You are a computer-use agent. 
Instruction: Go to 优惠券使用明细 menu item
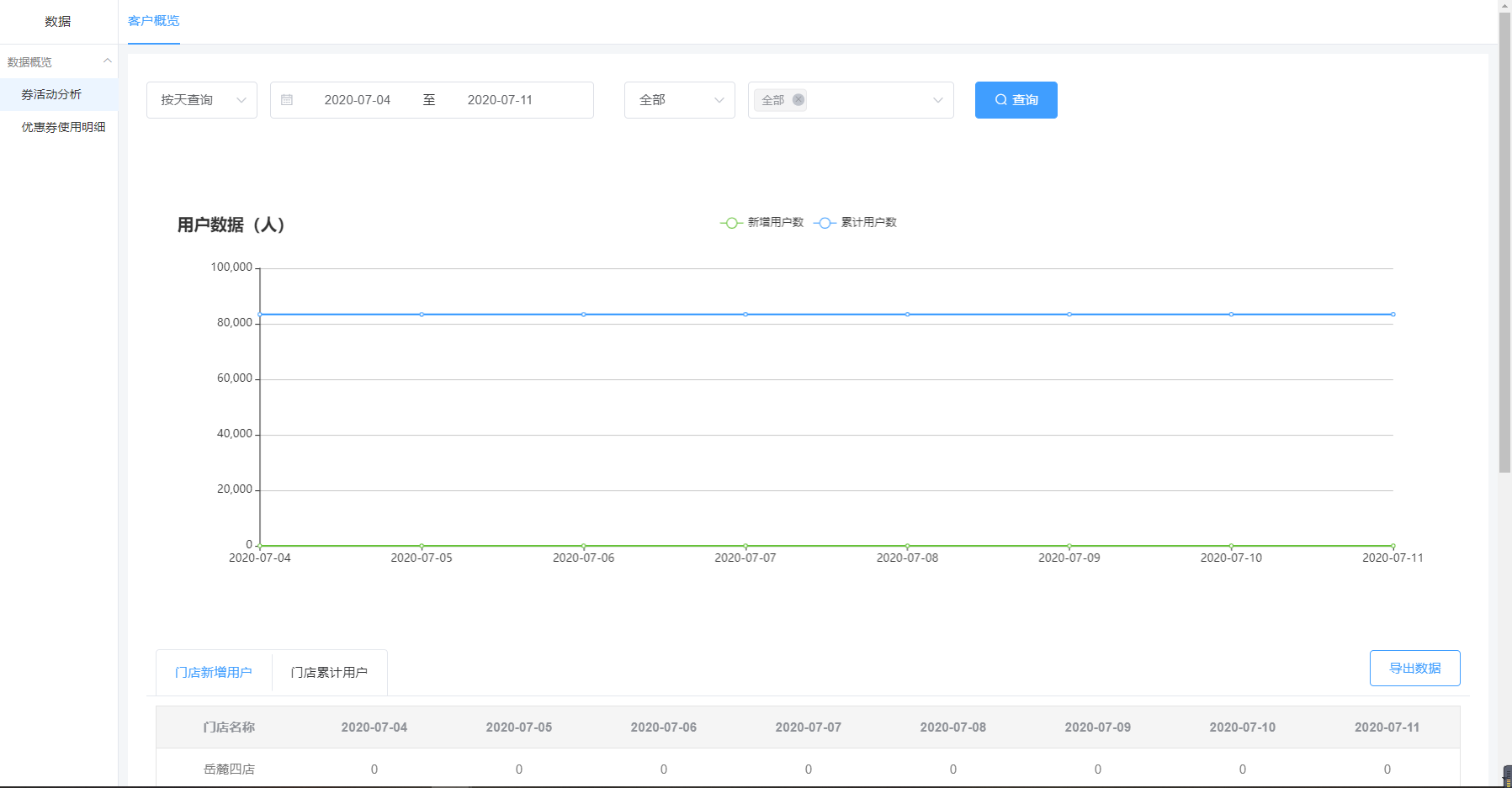point(63,127)
